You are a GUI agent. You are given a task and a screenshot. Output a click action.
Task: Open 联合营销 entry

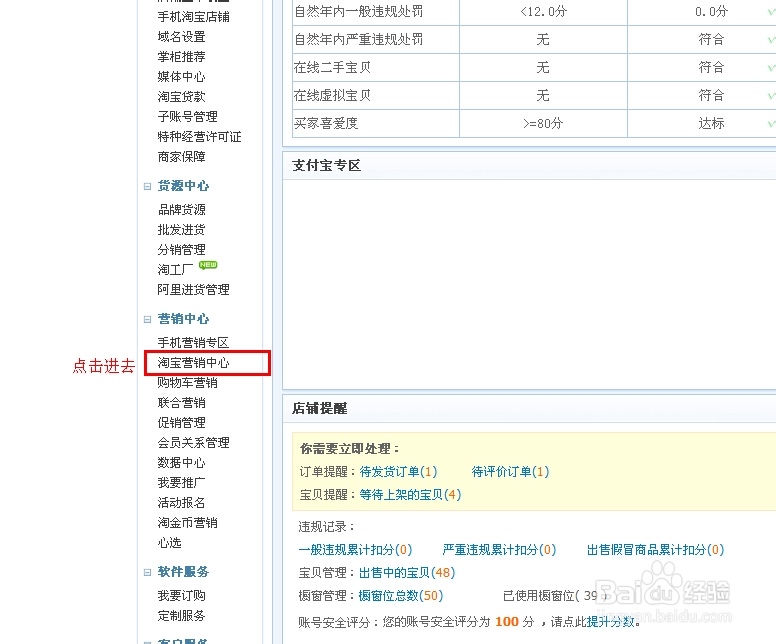click(x=181, y=403)
